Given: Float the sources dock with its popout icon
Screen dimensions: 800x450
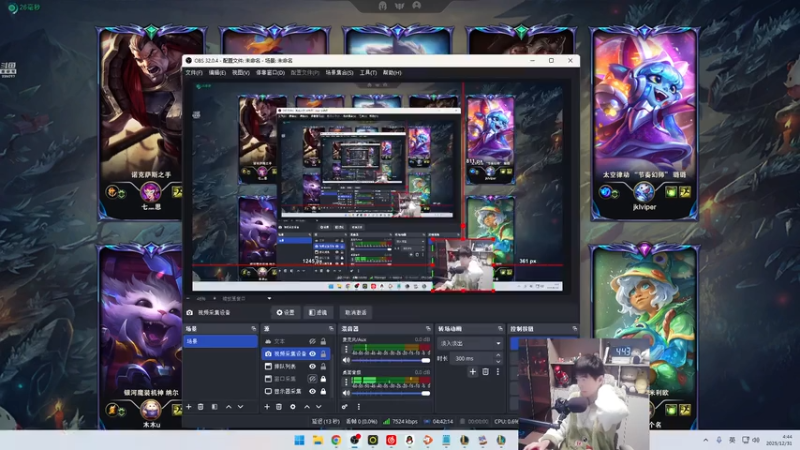Looking at the screenshot, I should point(331,329).
